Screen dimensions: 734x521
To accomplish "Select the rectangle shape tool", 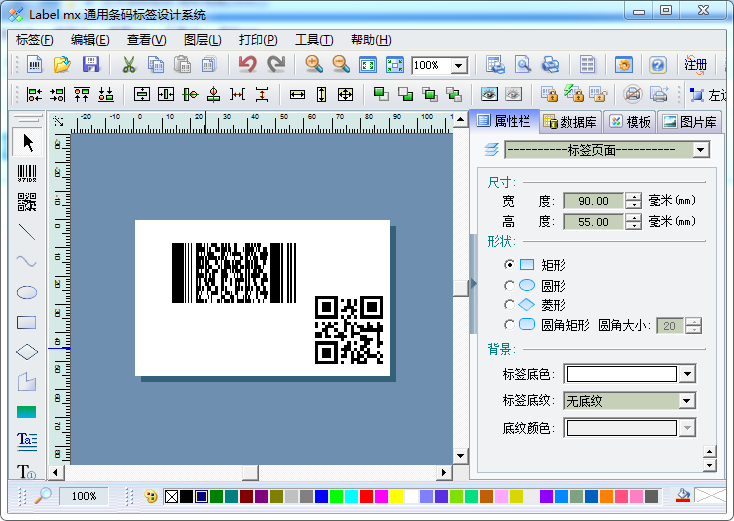I will (27, 323).
